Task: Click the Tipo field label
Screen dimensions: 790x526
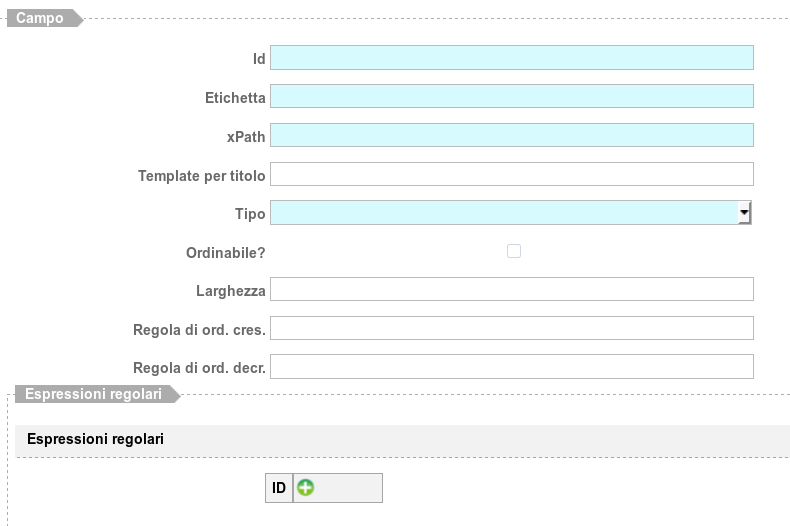Action: (249, 214)
